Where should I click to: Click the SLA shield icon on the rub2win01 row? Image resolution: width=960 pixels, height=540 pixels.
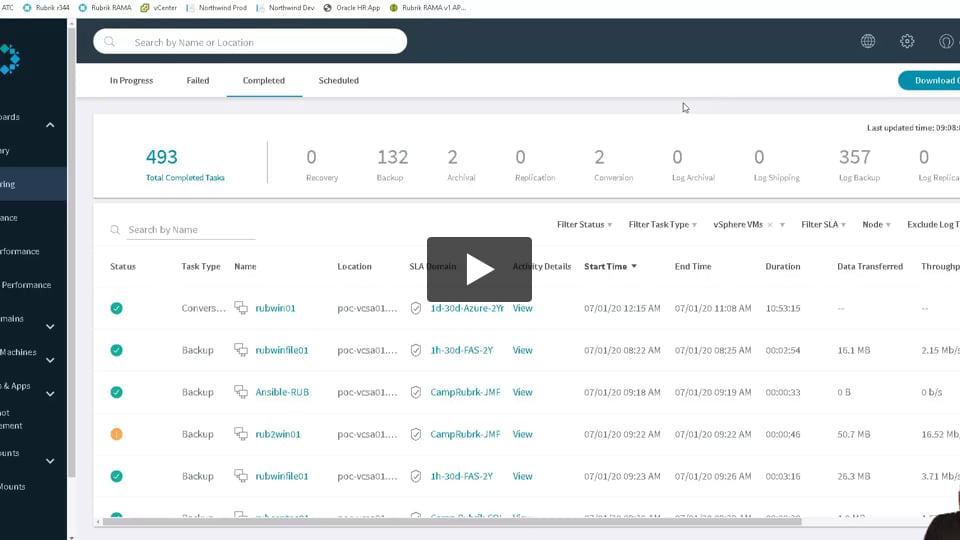(416, 434)
